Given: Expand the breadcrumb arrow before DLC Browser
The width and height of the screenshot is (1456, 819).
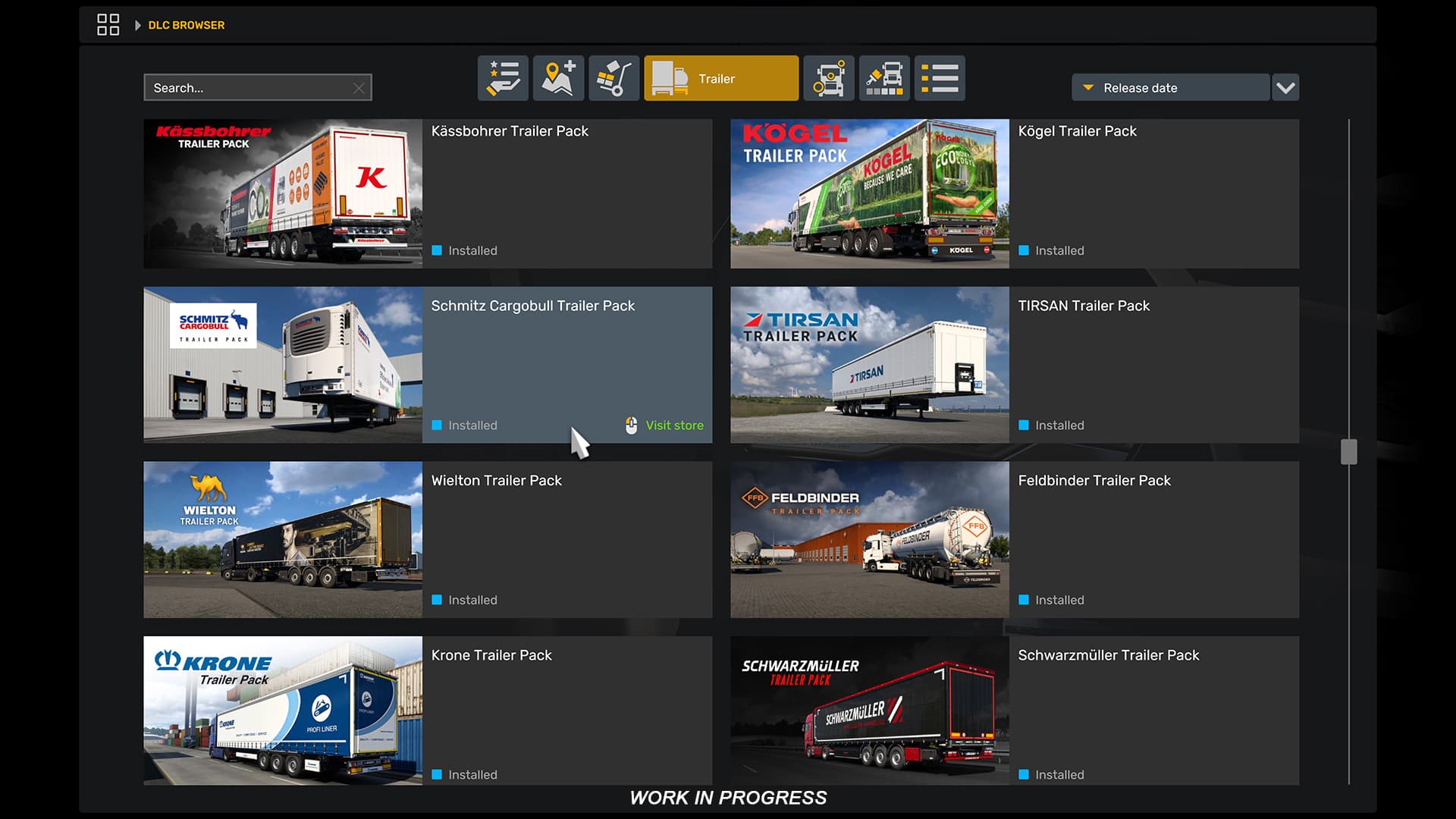Looking at the screenshot, I should (x=137, y=25).
